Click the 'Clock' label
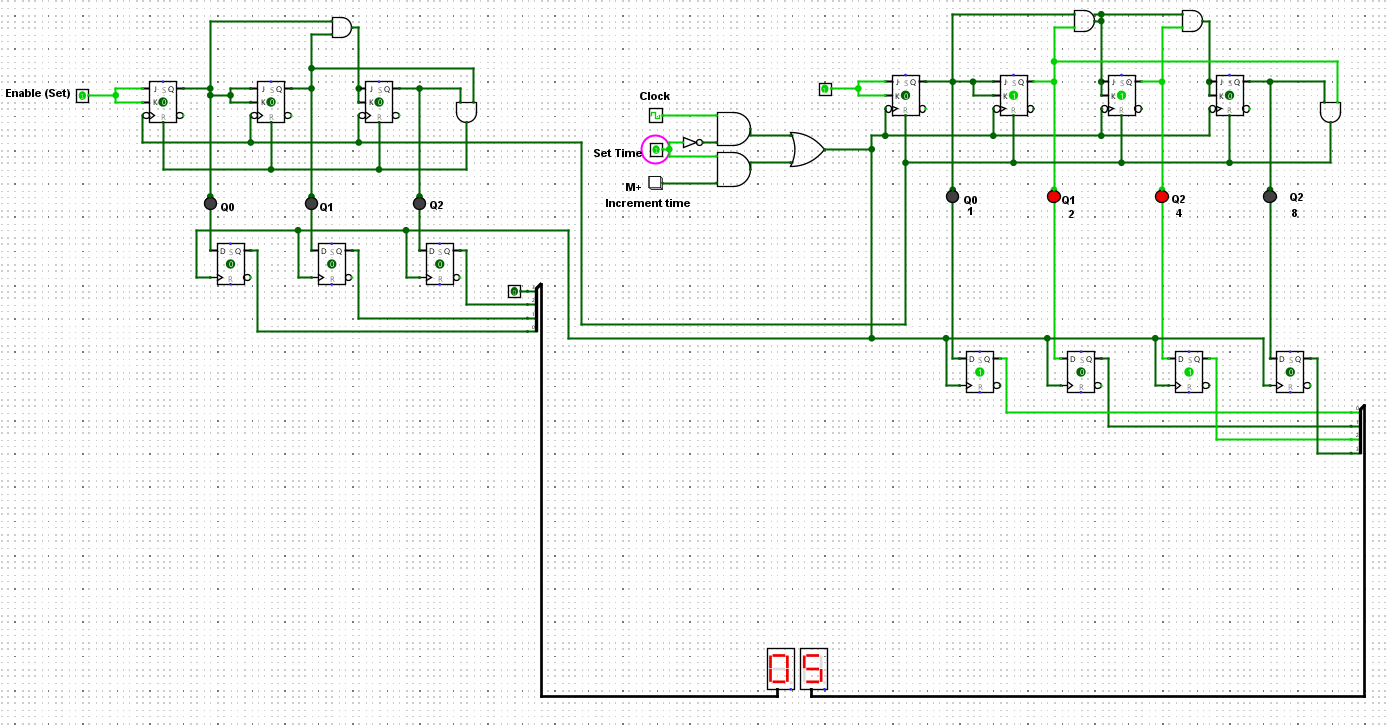 click(x=655, y=96)
